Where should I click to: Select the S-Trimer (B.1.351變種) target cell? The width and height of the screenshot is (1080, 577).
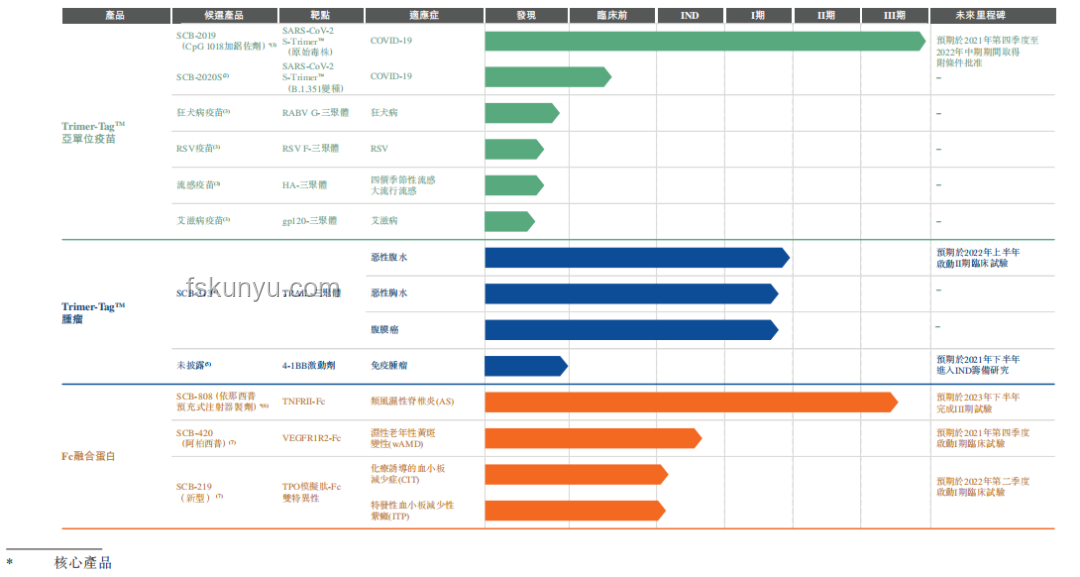[x=313, y=77]
